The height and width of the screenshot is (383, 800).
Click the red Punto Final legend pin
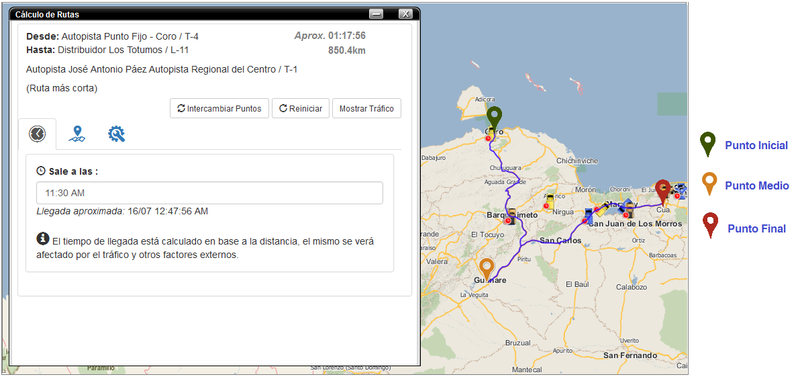pos(710,225)
